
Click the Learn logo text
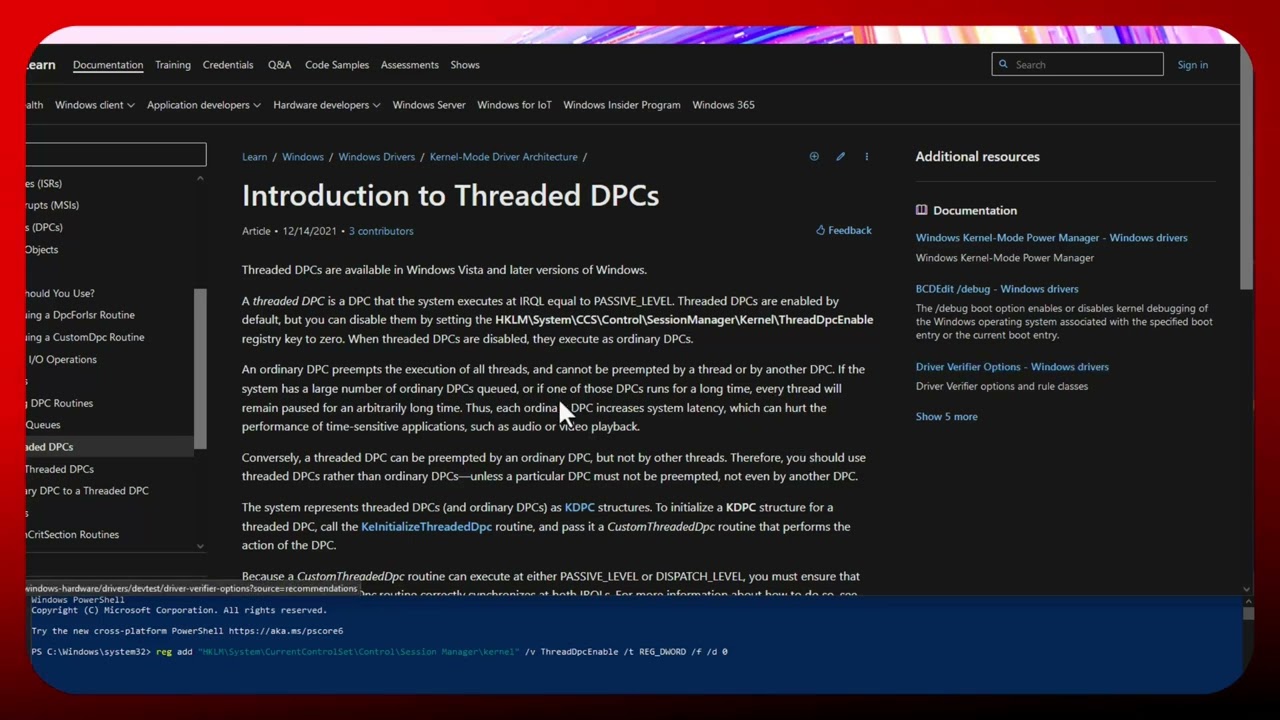click(x=40, y=65)
